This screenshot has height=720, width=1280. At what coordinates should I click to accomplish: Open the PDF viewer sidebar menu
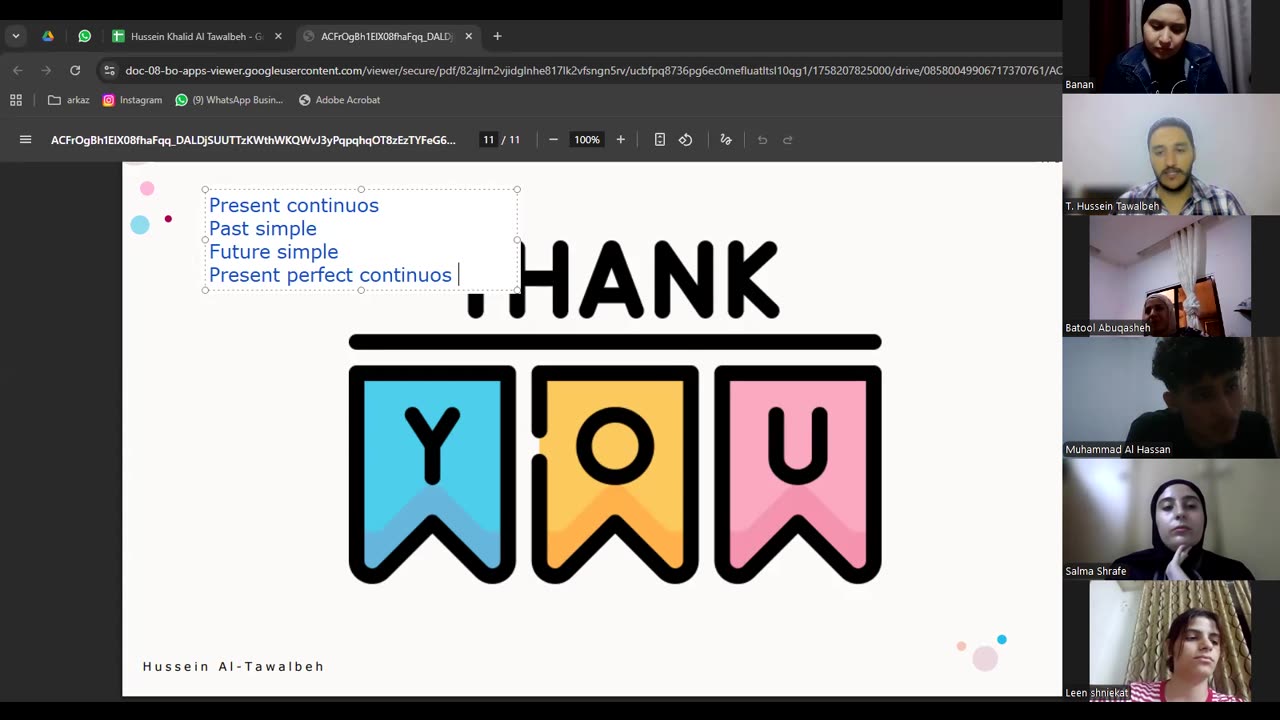(x=26, y=140)
